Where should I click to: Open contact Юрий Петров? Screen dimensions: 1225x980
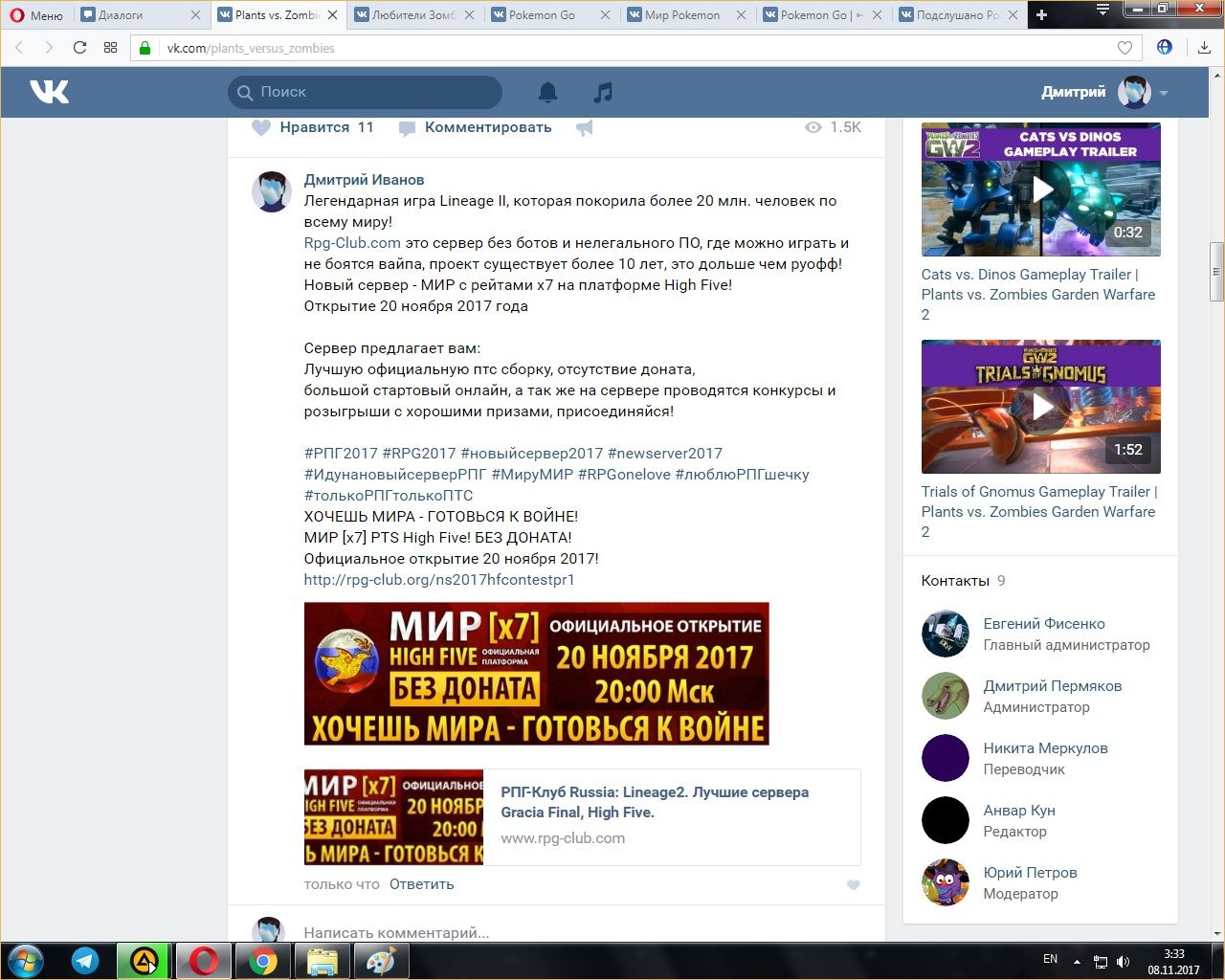tap(1031, 873)
